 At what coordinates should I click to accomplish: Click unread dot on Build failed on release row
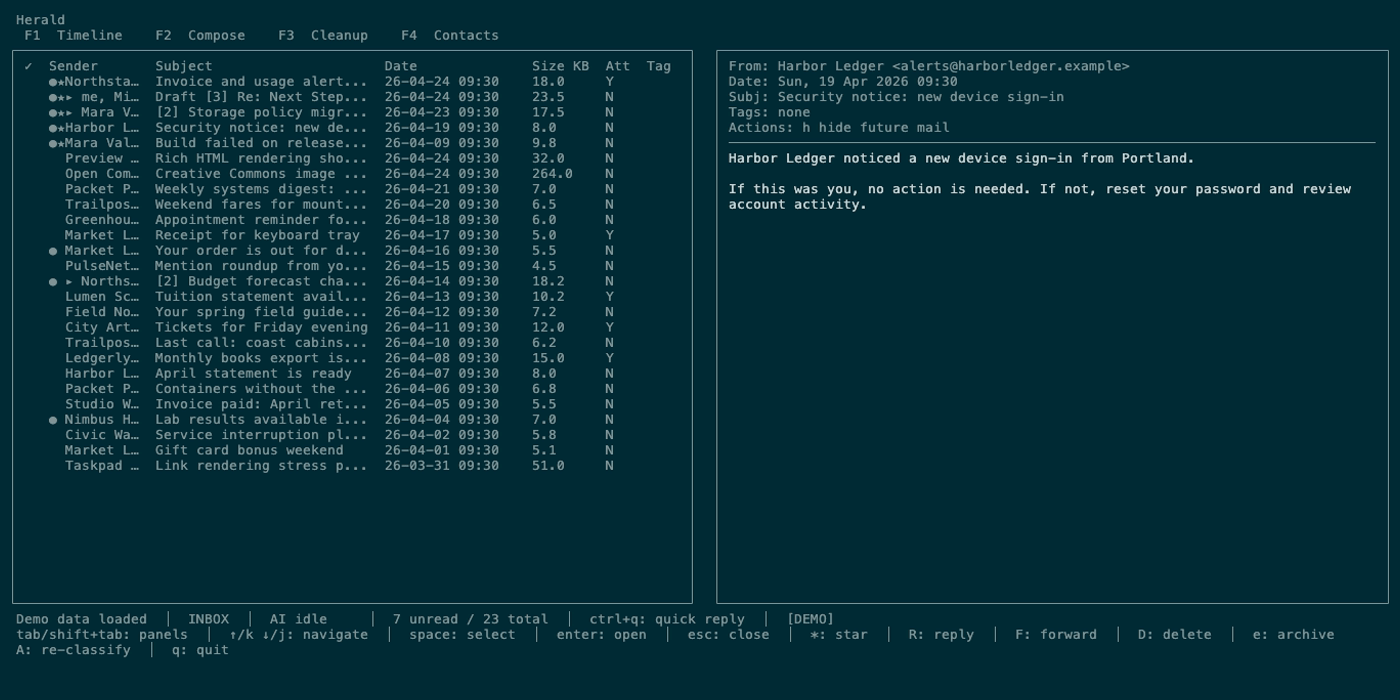pos(53,143)
